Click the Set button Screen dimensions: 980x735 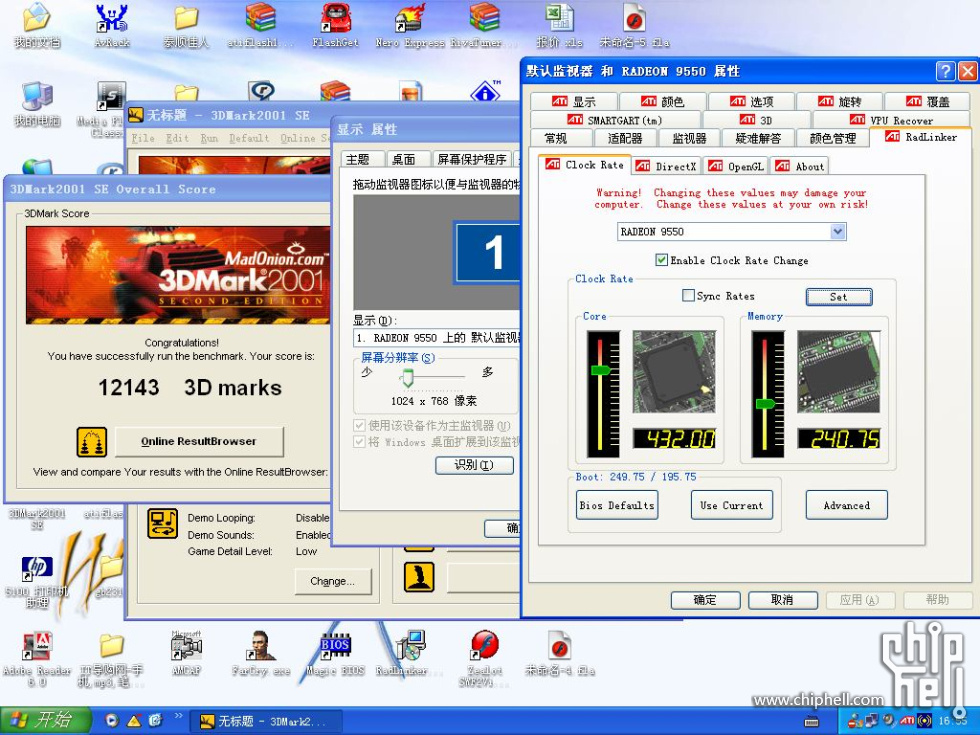[839, 297]
